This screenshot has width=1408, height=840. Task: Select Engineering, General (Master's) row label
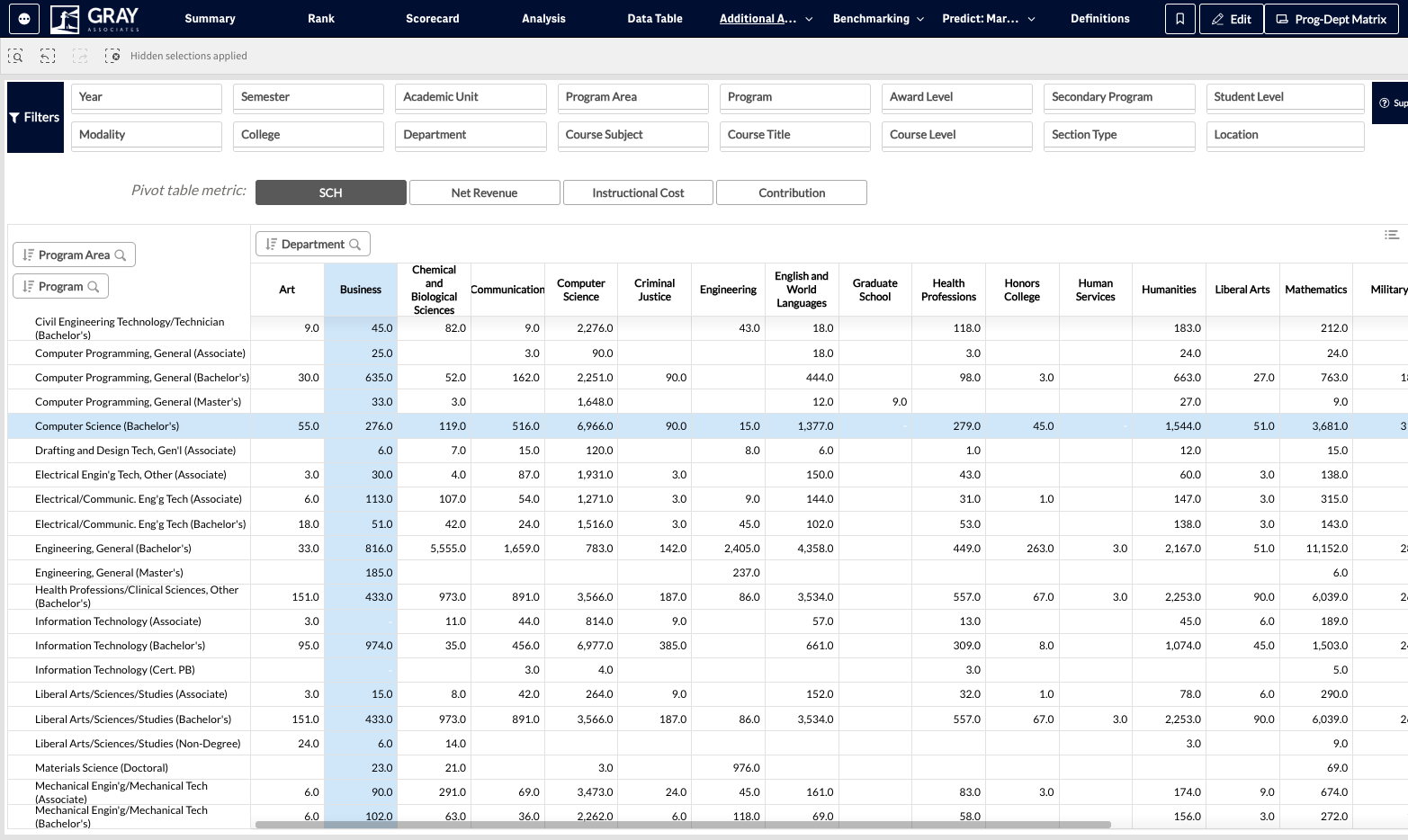click(x=109, y=573)
